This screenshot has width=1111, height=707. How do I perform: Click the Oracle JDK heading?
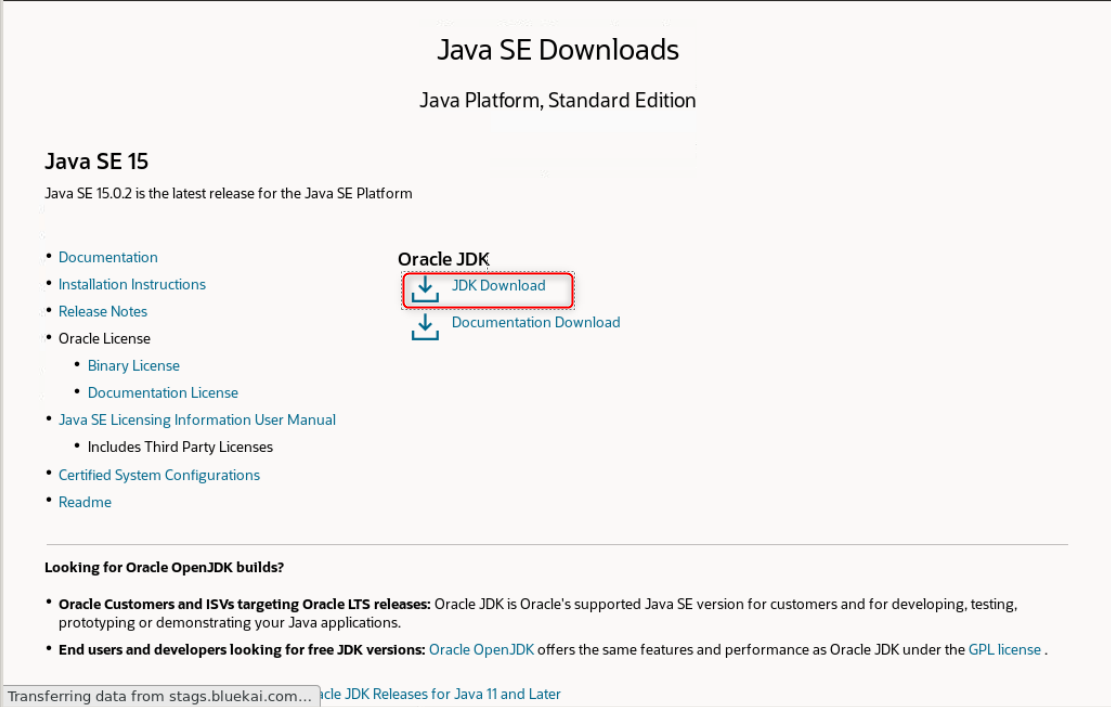[444, 259]
